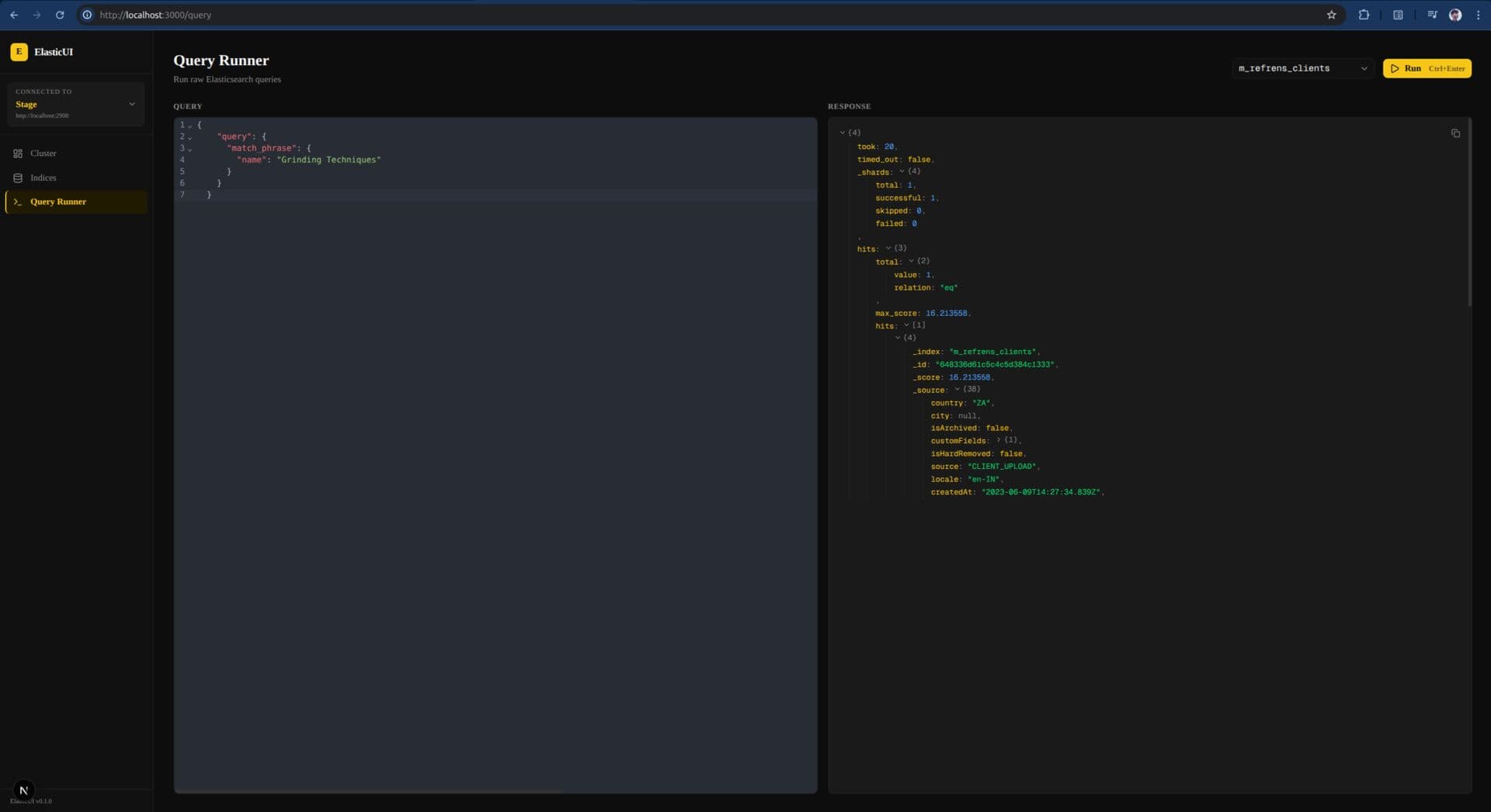Open Indices from the sidebar
This screenshot has height=812, width=1491.
point(43,178)
